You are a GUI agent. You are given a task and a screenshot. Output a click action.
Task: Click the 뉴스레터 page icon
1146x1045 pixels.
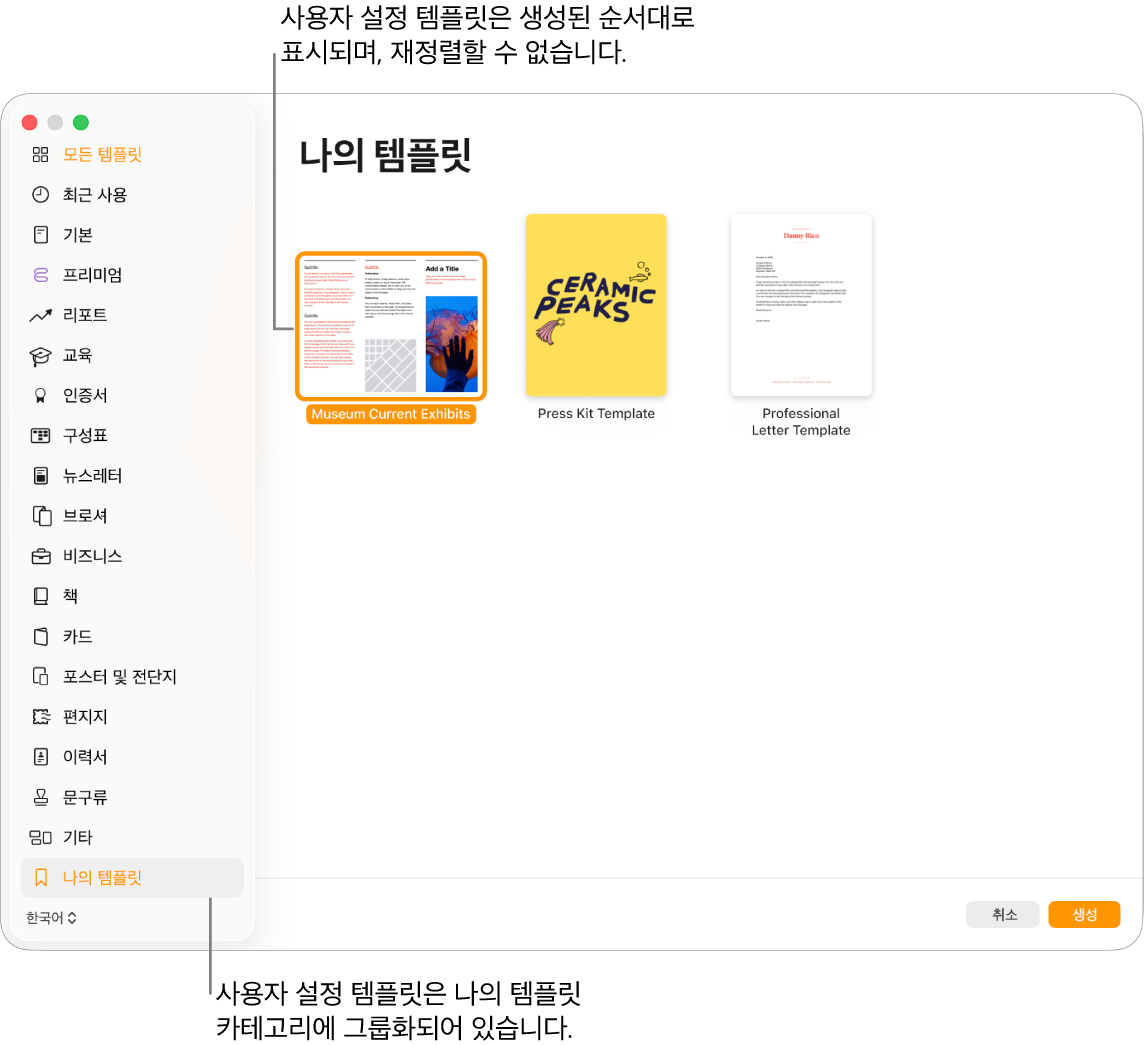coord(41,476)
